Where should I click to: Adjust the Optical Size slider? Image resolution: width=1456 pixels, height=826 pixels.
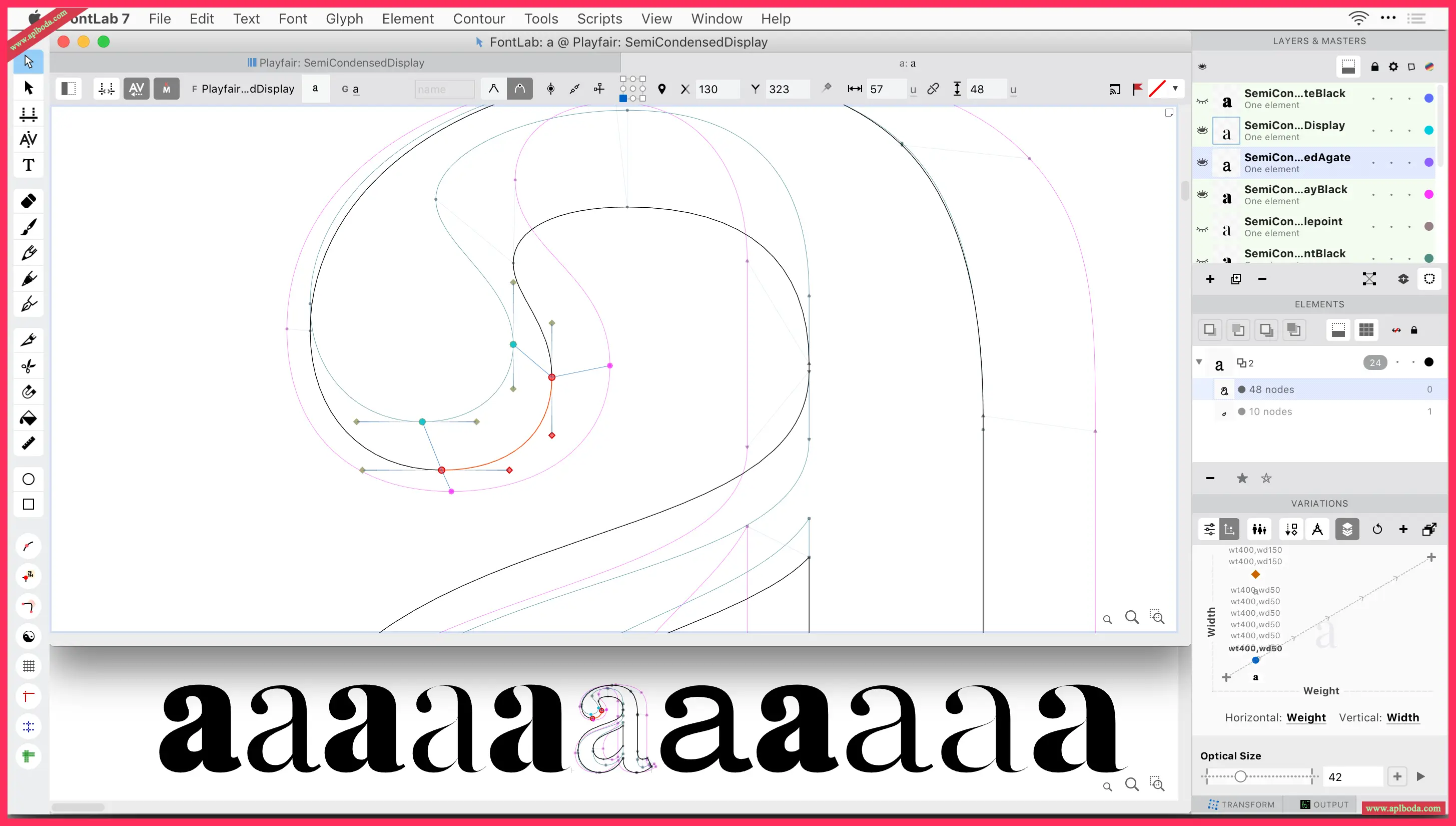1240,776
